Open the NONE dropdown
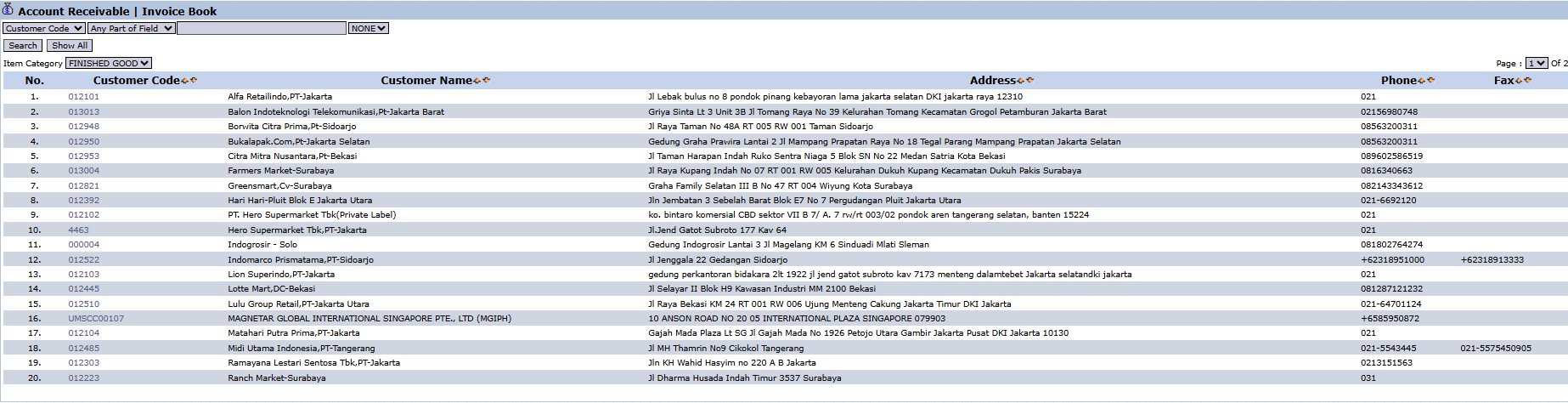The image size is (1568, 403). click(369, 28)
